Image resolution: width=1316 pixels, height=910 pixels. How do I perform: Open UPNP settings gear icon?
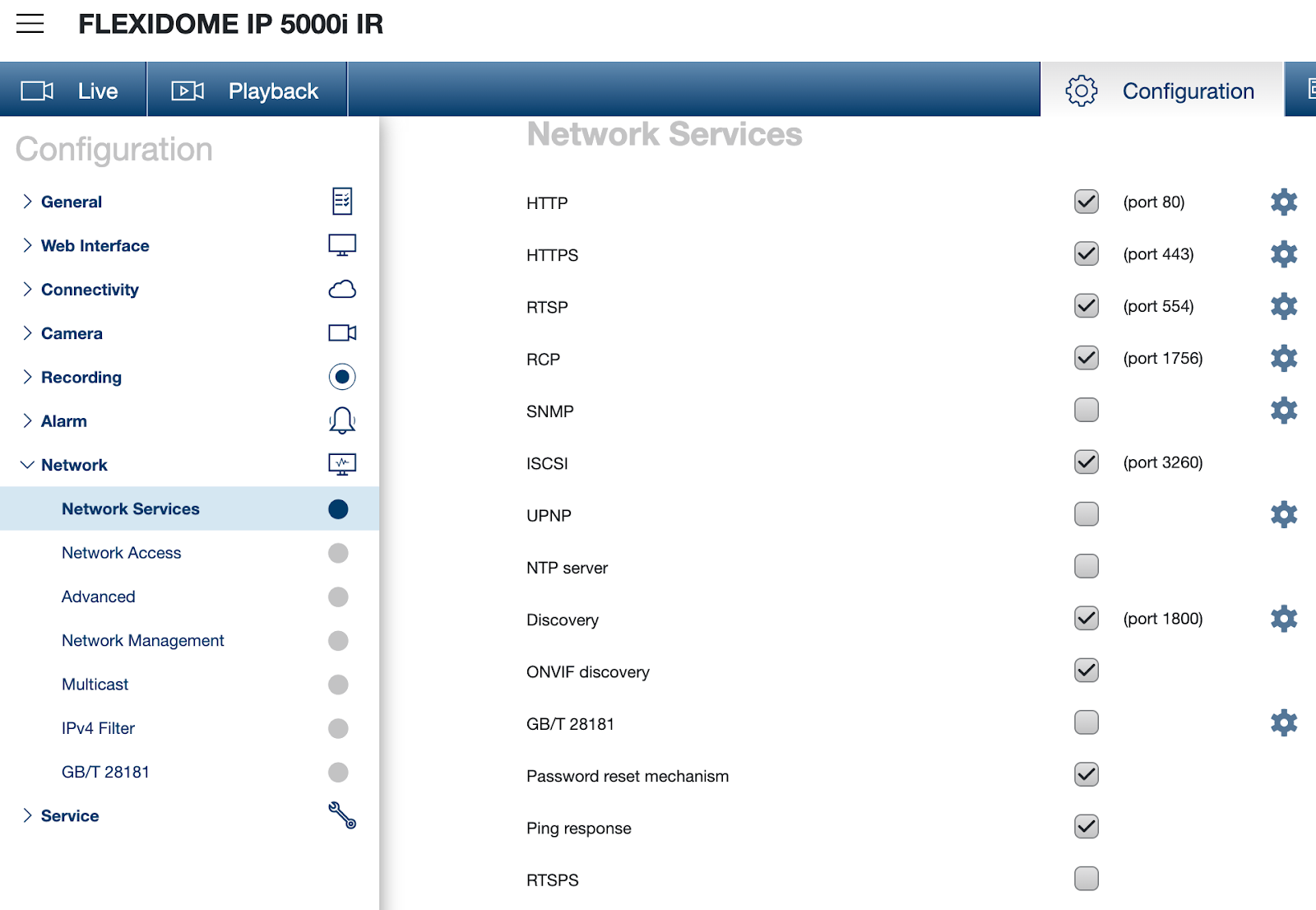(1283, 514)
